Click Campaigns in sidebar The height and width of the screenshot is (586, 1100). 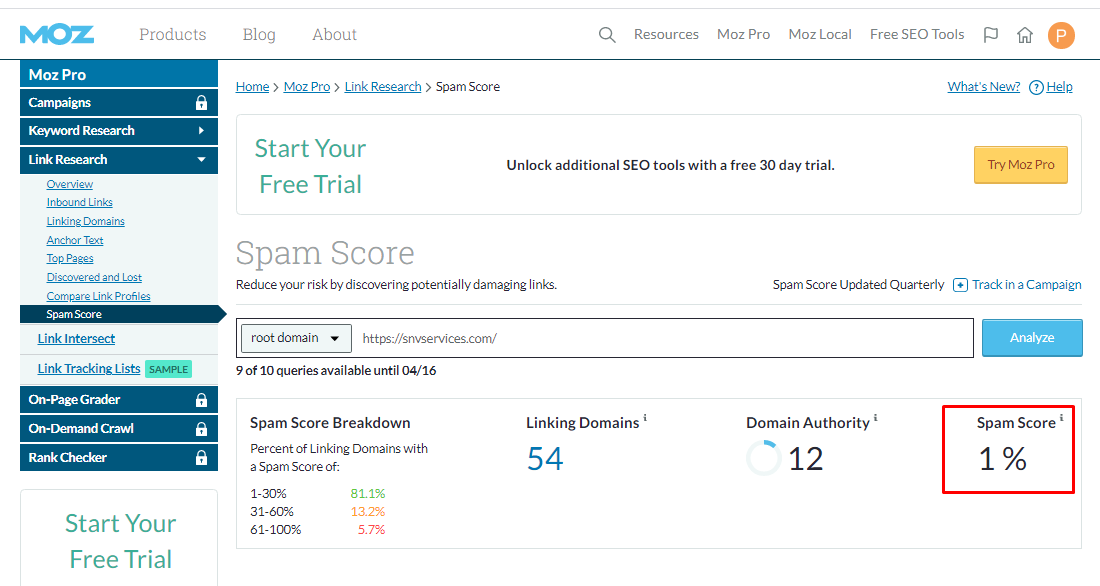click(x=119, y=102)
